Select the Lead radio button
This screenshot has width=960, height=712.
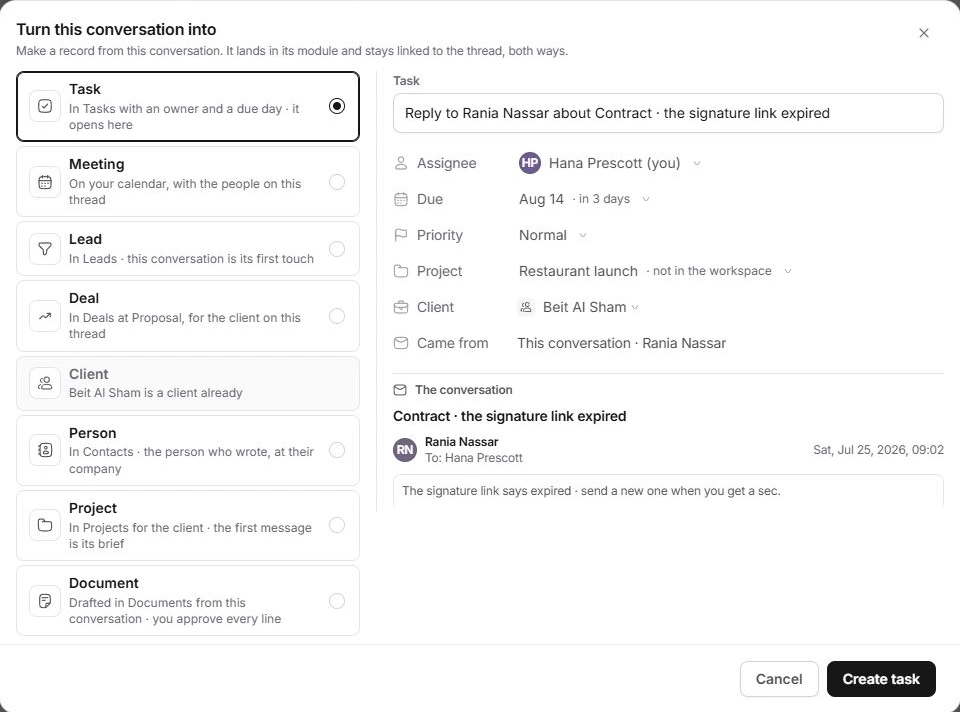(x=337, y=249)
